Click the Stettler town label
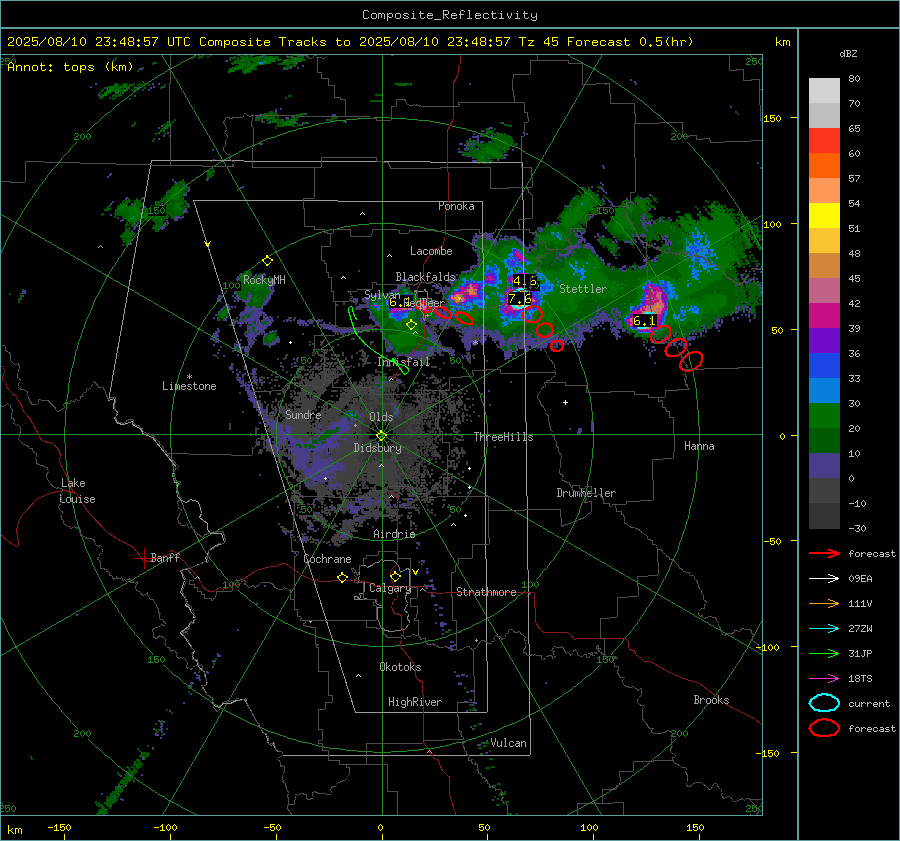This screenshot has width=900, height=841. pos(583,289)
